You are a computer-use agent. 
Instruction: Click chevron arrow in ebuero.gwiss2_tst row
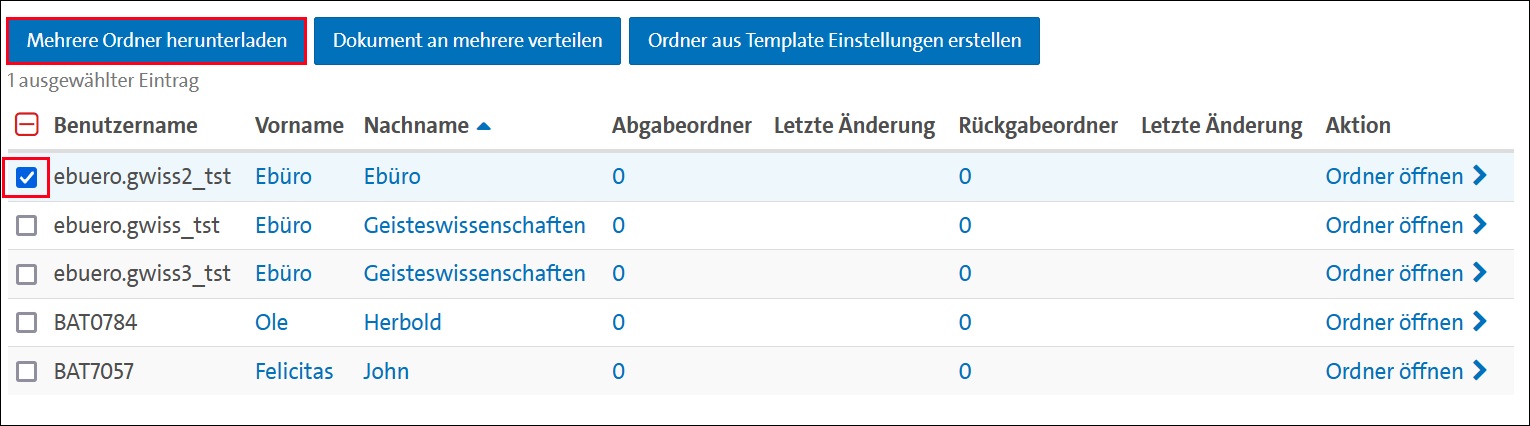[1480, 177]
